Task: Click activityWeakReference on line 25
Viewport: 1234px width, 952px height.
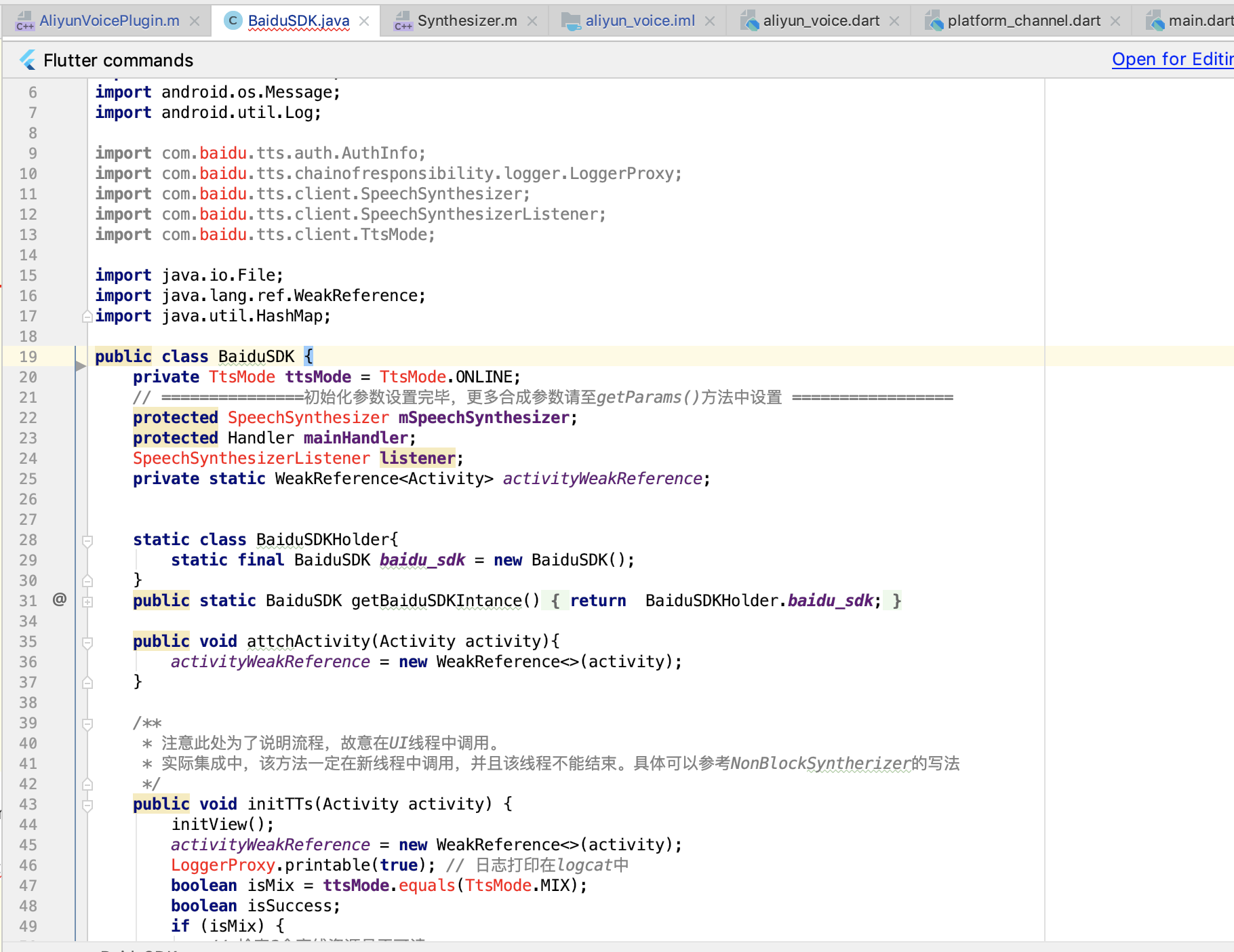Action: point(602,479)
